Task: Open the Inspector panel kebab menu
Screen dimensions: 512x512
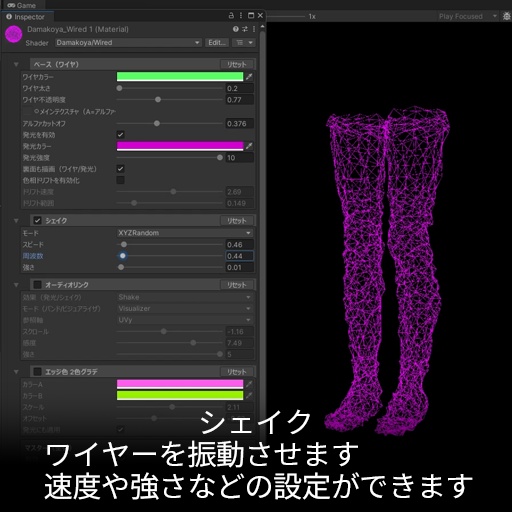Action: pyautogui.click(x=241, y=16)
